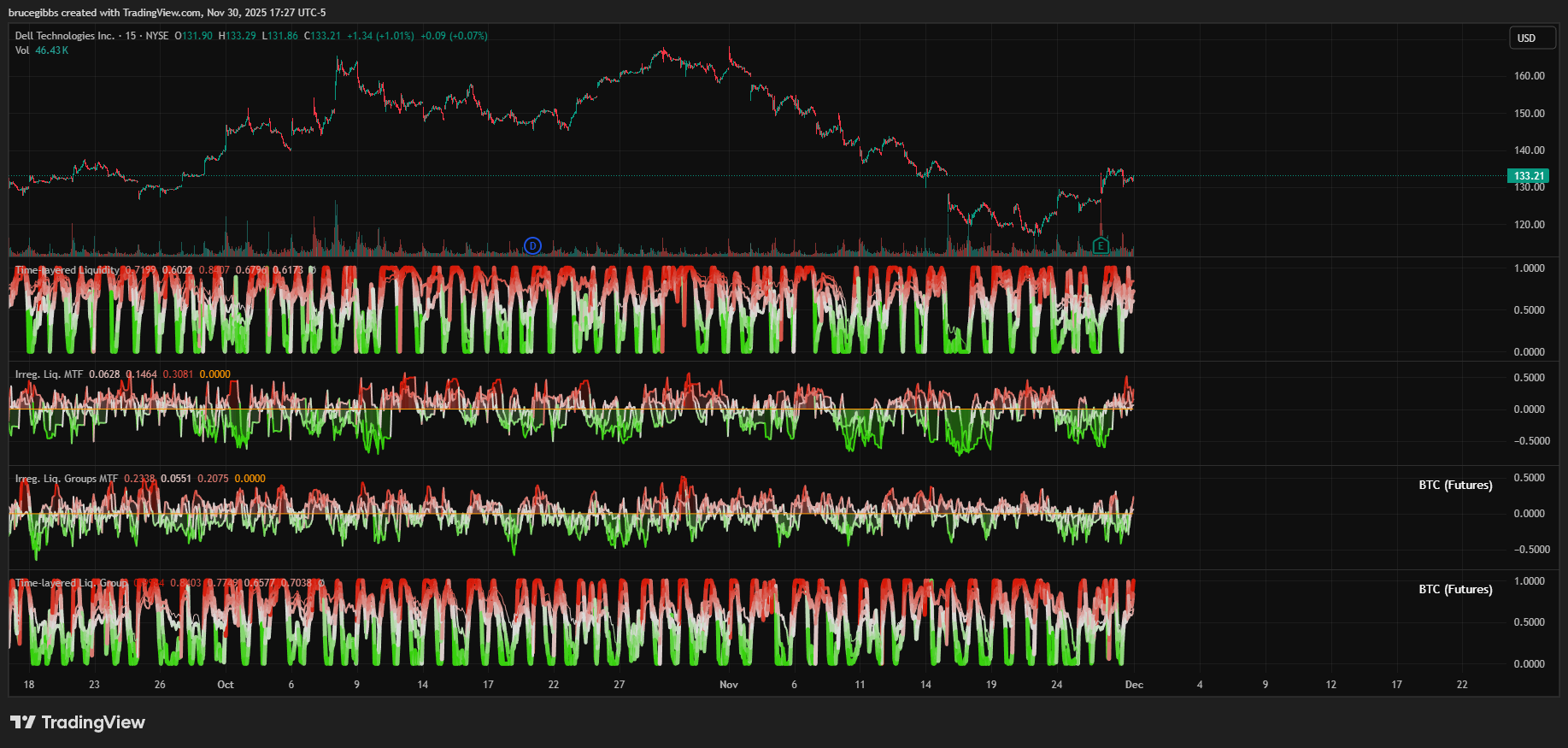Select the Time-layered Liquidity indicator legend
The height and width of the screenshot is (748, 1568).
68,270
